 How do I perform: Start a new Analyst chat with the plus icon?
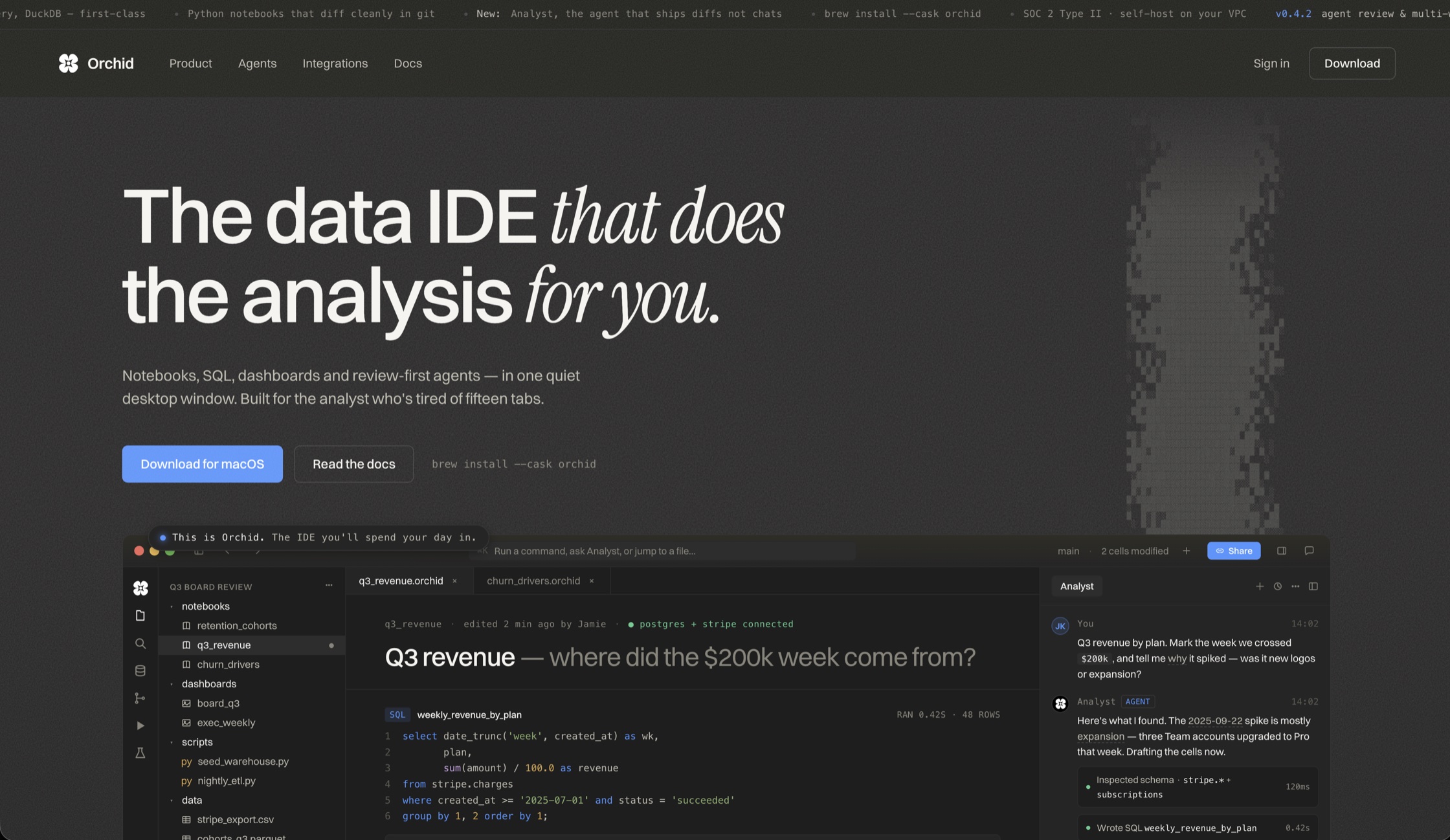1260,586
